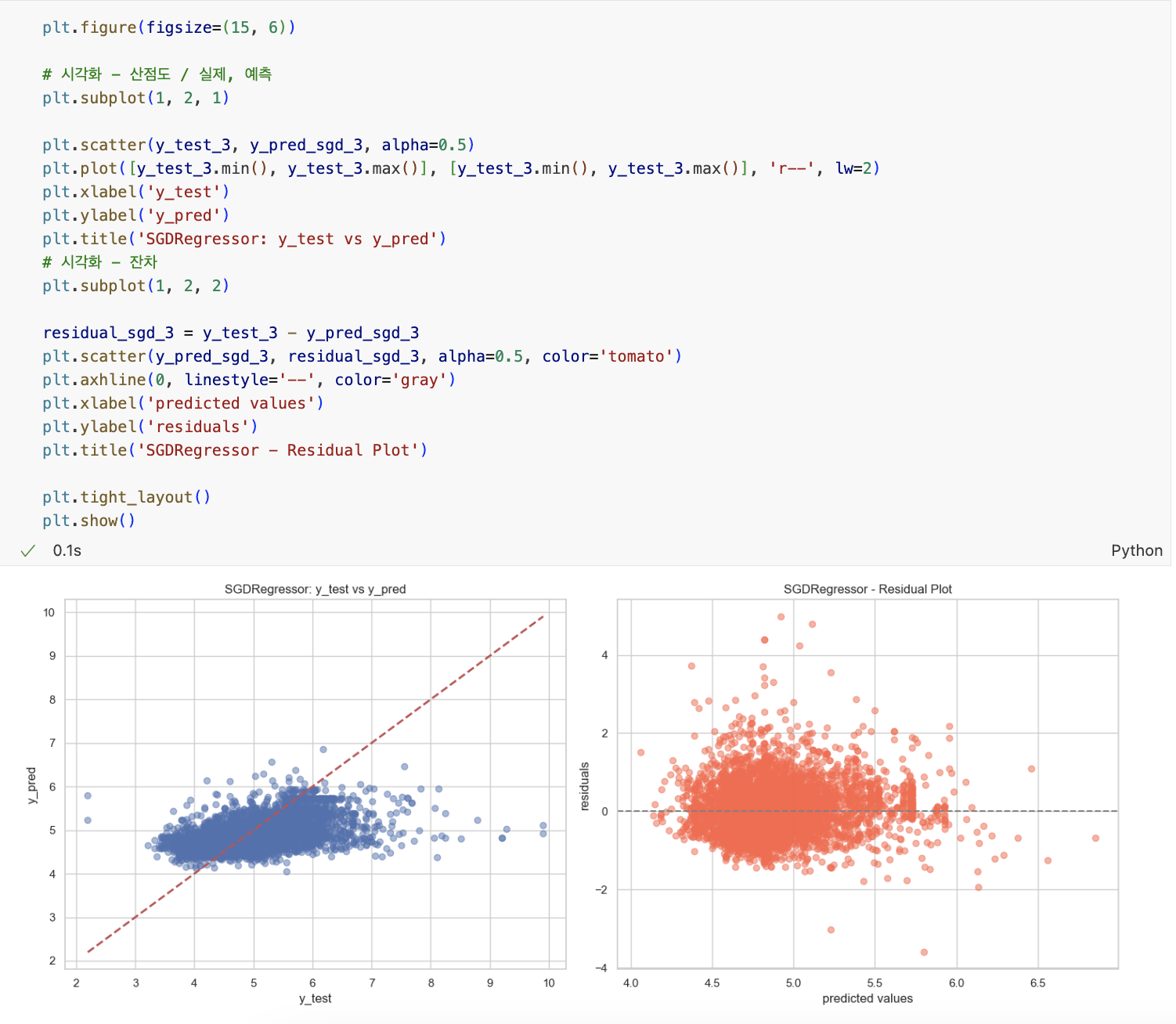This screenshot has height=1024, width=1176.
Task: Click the 'predicted values' x-axis label
Action: coord(868,999)
